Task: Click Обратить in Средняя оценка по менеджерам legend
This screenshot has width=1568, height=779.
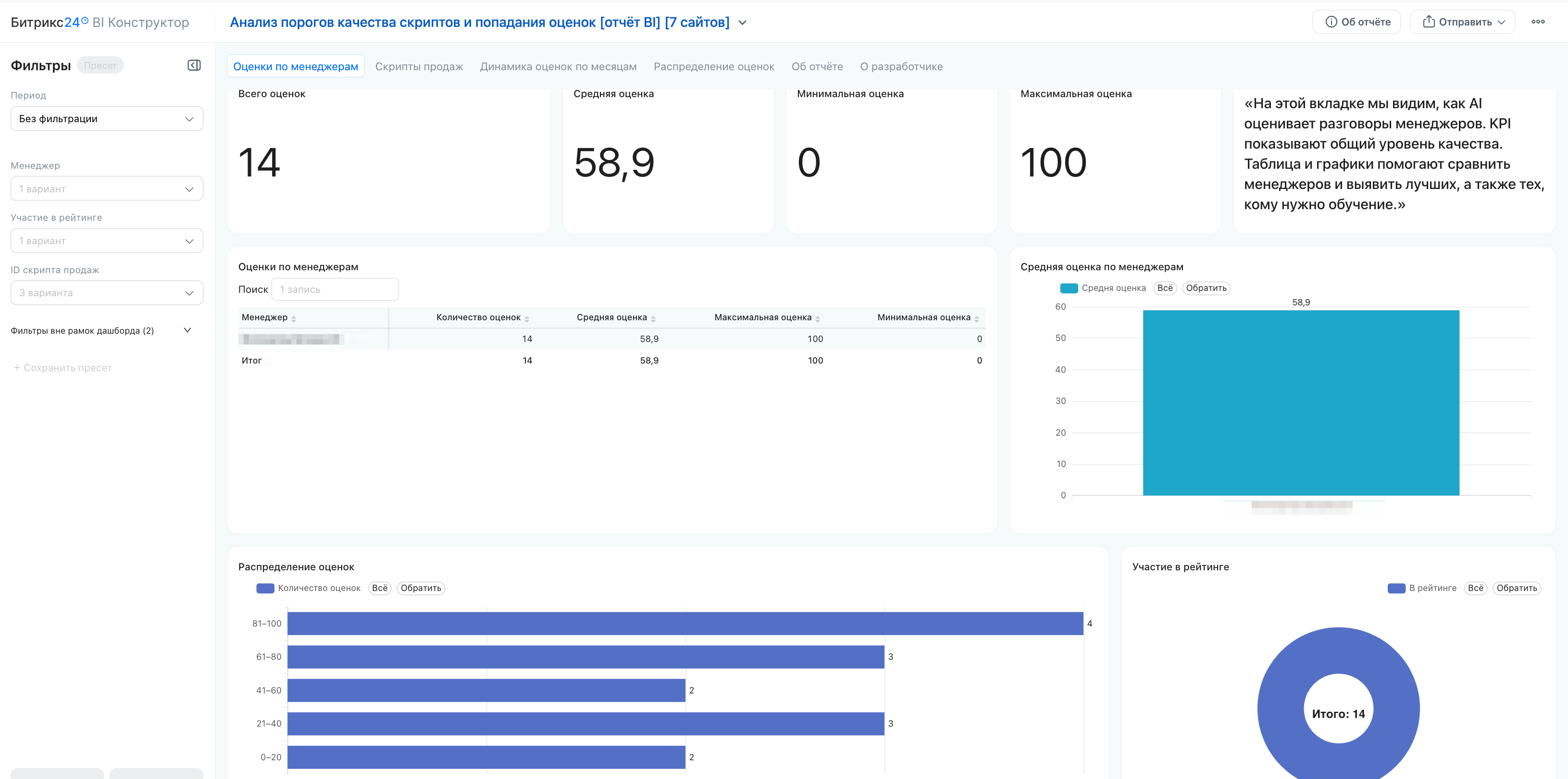Action: point(1207,288)
